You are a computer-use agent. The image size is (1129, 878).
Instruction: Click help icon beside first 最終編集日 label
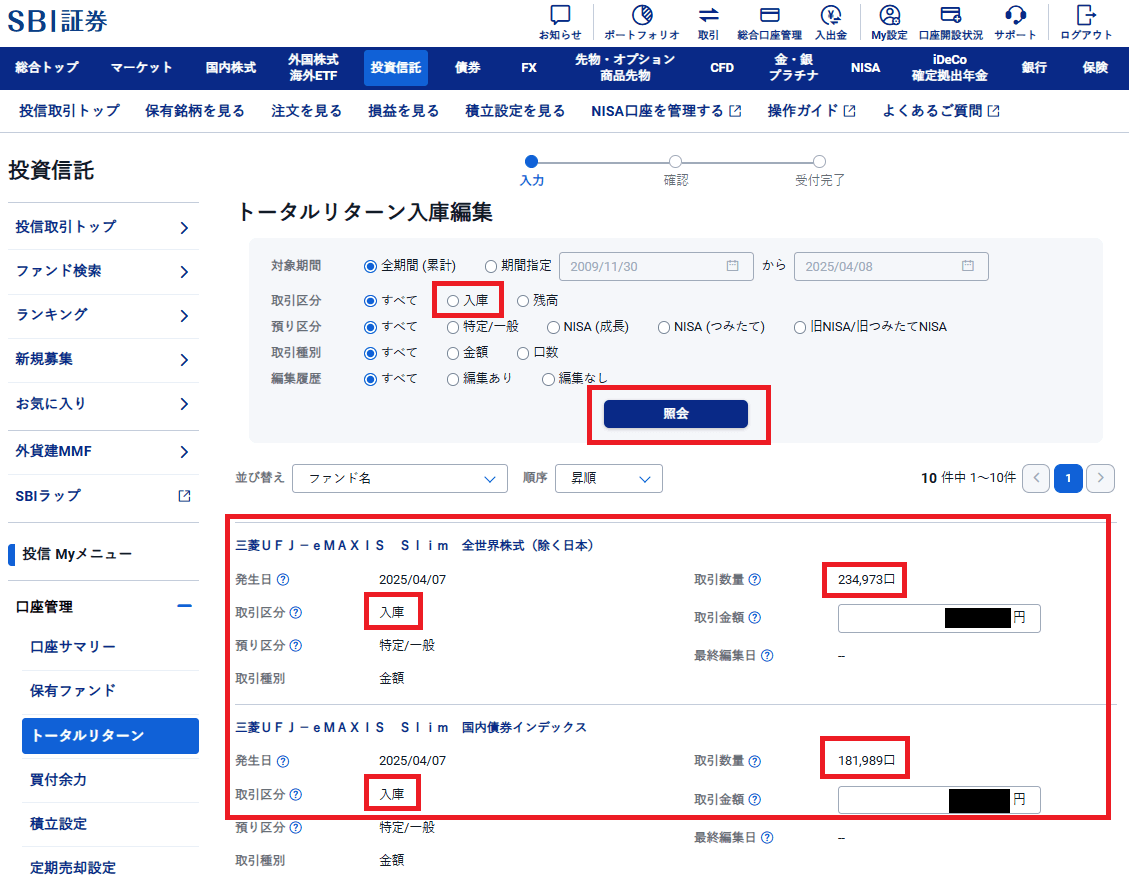pos(768,656)
